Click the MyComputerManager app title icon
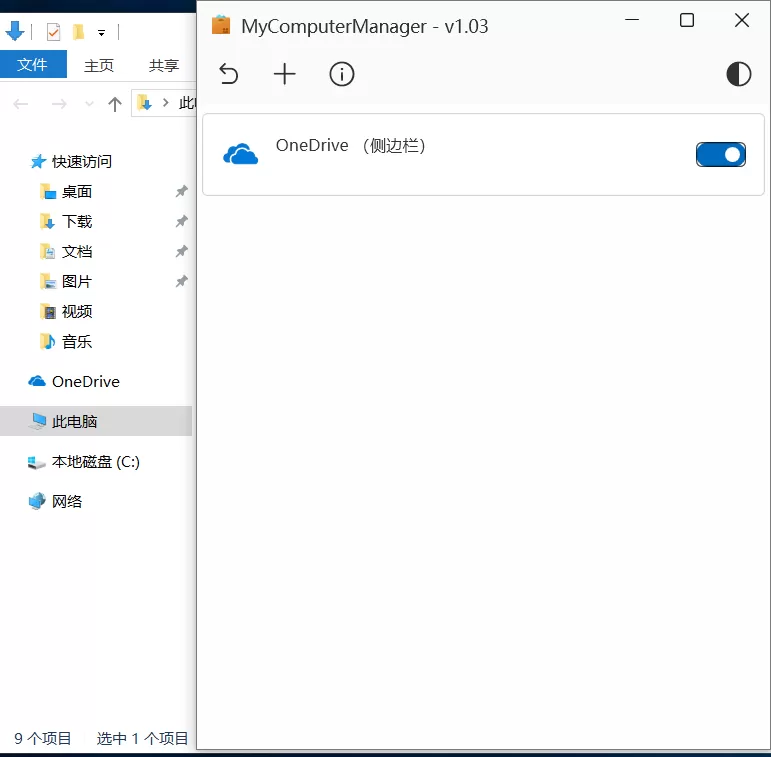771x757 pixels. click(221, 25)
